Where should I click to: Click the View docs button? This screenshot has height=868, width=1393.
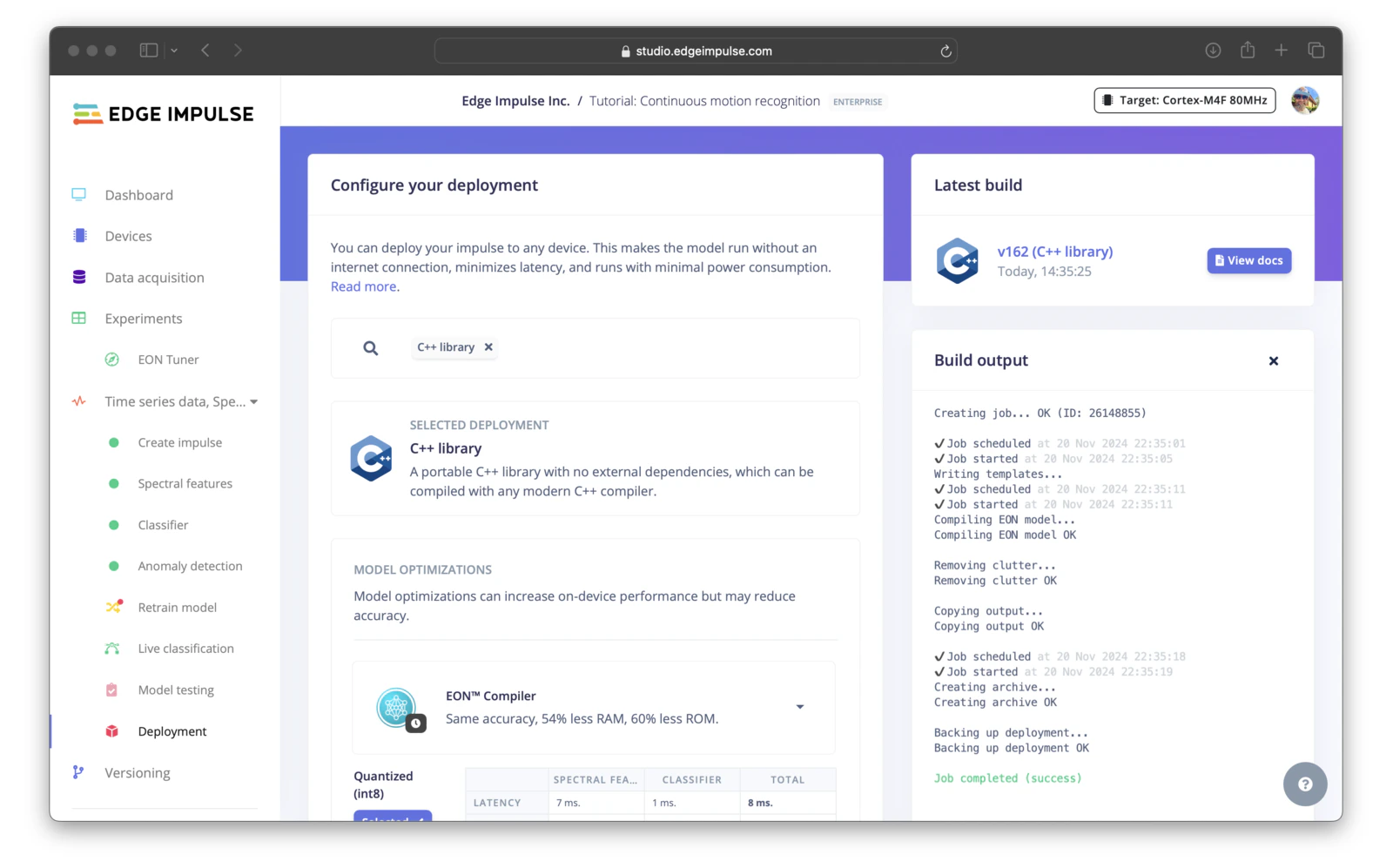(x=1248, y=260)
